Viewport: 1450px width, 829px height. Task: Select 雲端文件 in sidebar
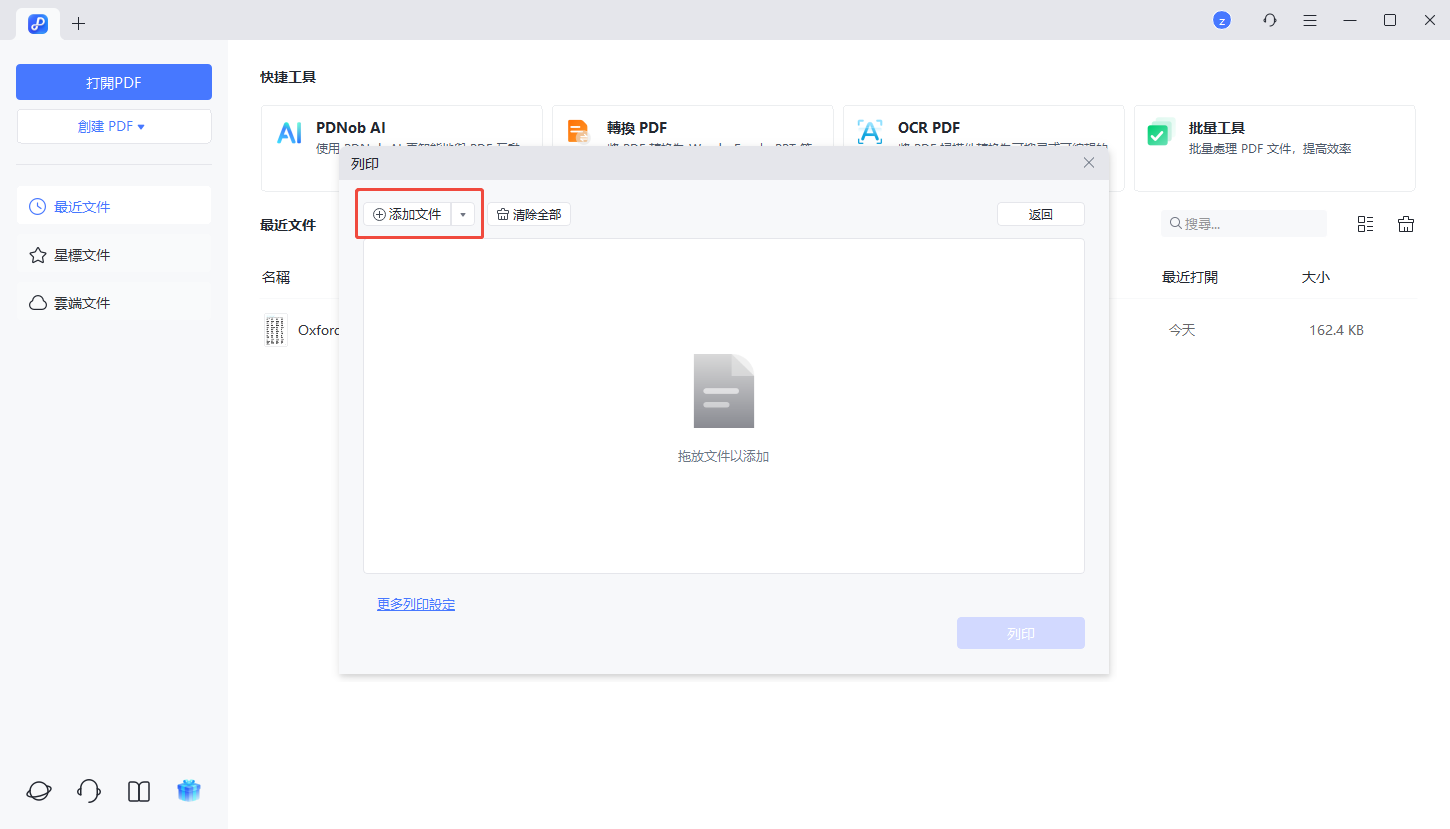click(x=113, y=303)
